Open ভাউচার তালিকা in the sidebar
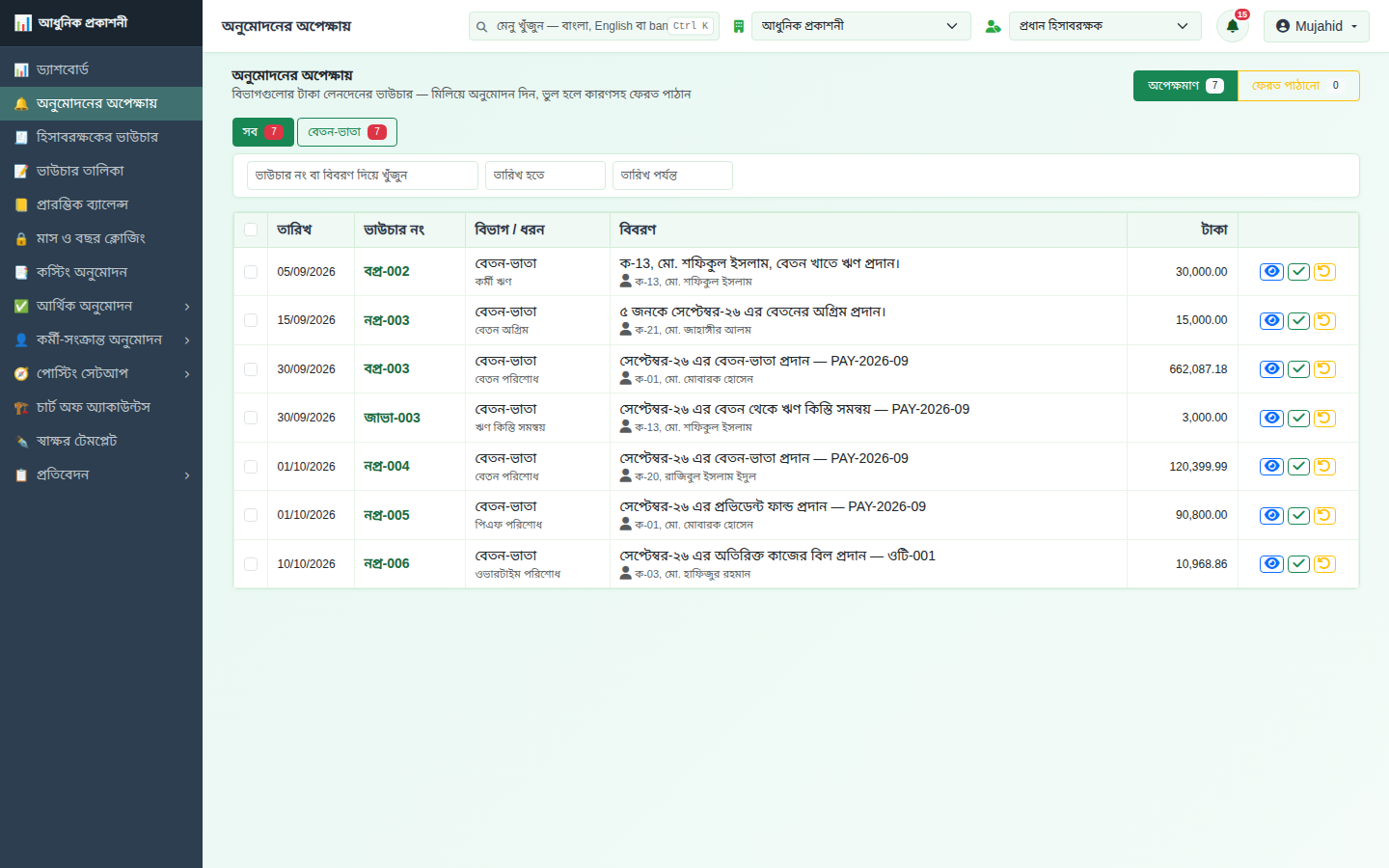 coord(101,171)
